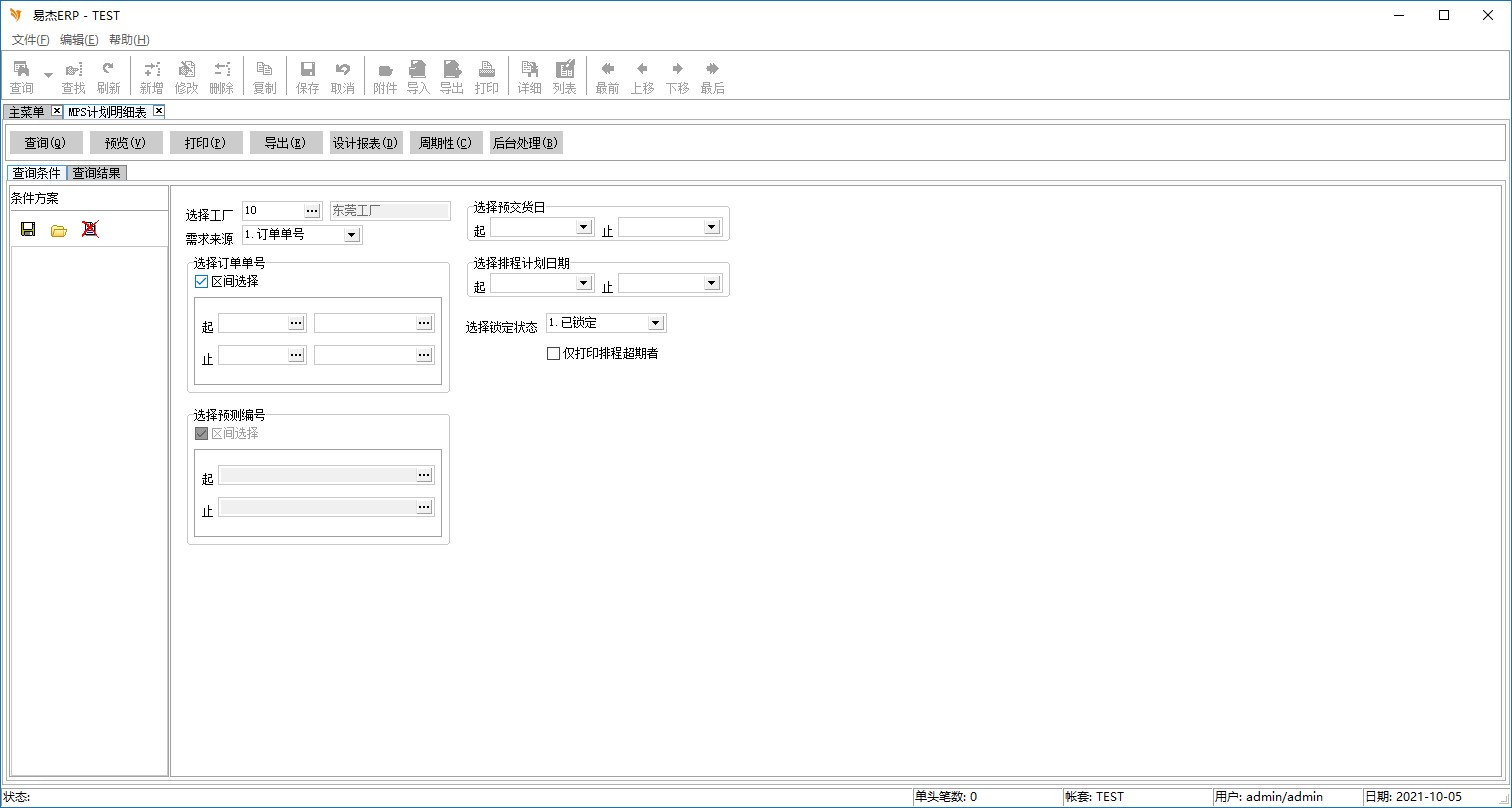Click the 选择工厂 input field
The image size is (1512, 808).
click(272, 211)
